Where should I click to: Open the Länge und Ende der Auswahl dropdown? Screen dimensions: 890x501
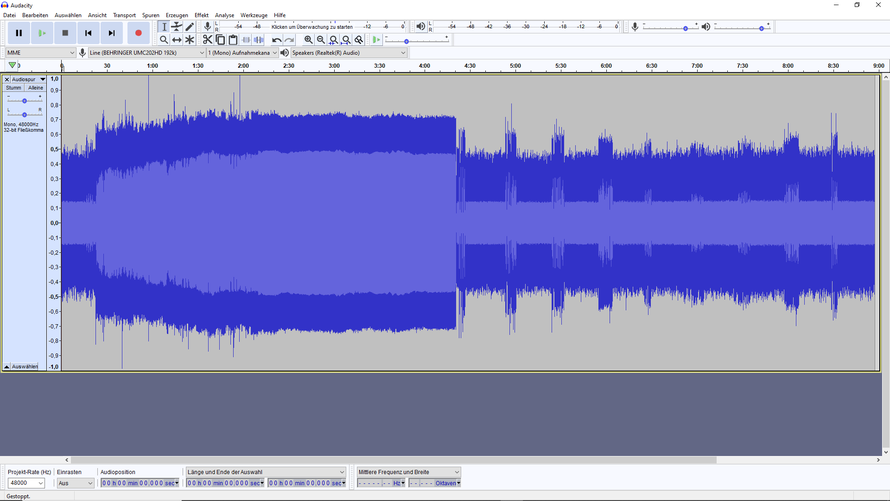pyautogui.click(x=266, y=472)
